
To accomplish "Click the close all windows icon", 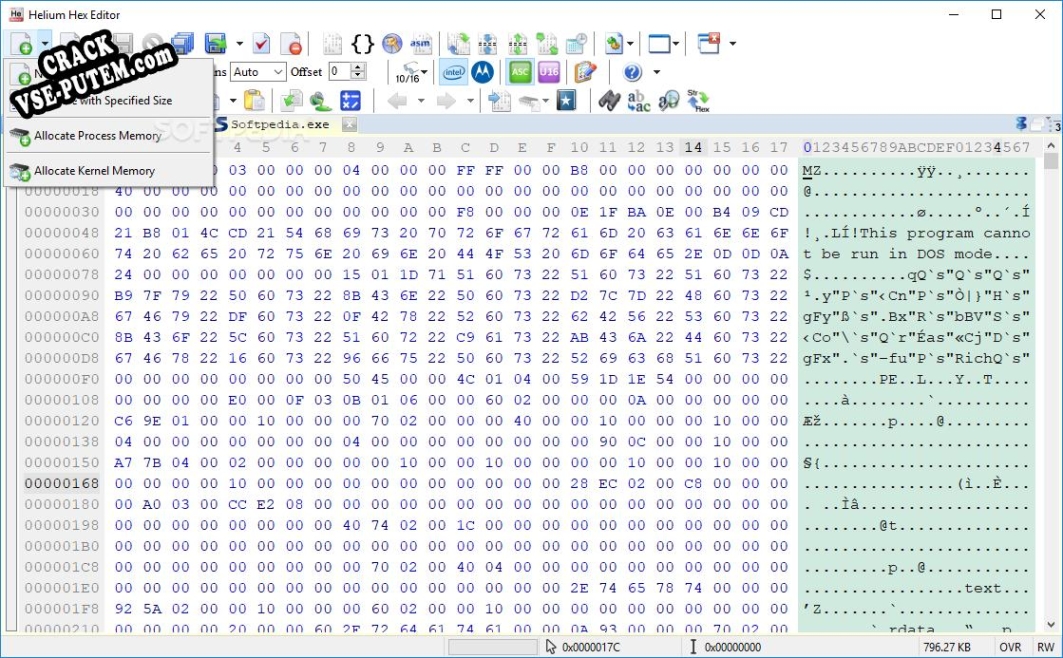I will pos(708,43).
